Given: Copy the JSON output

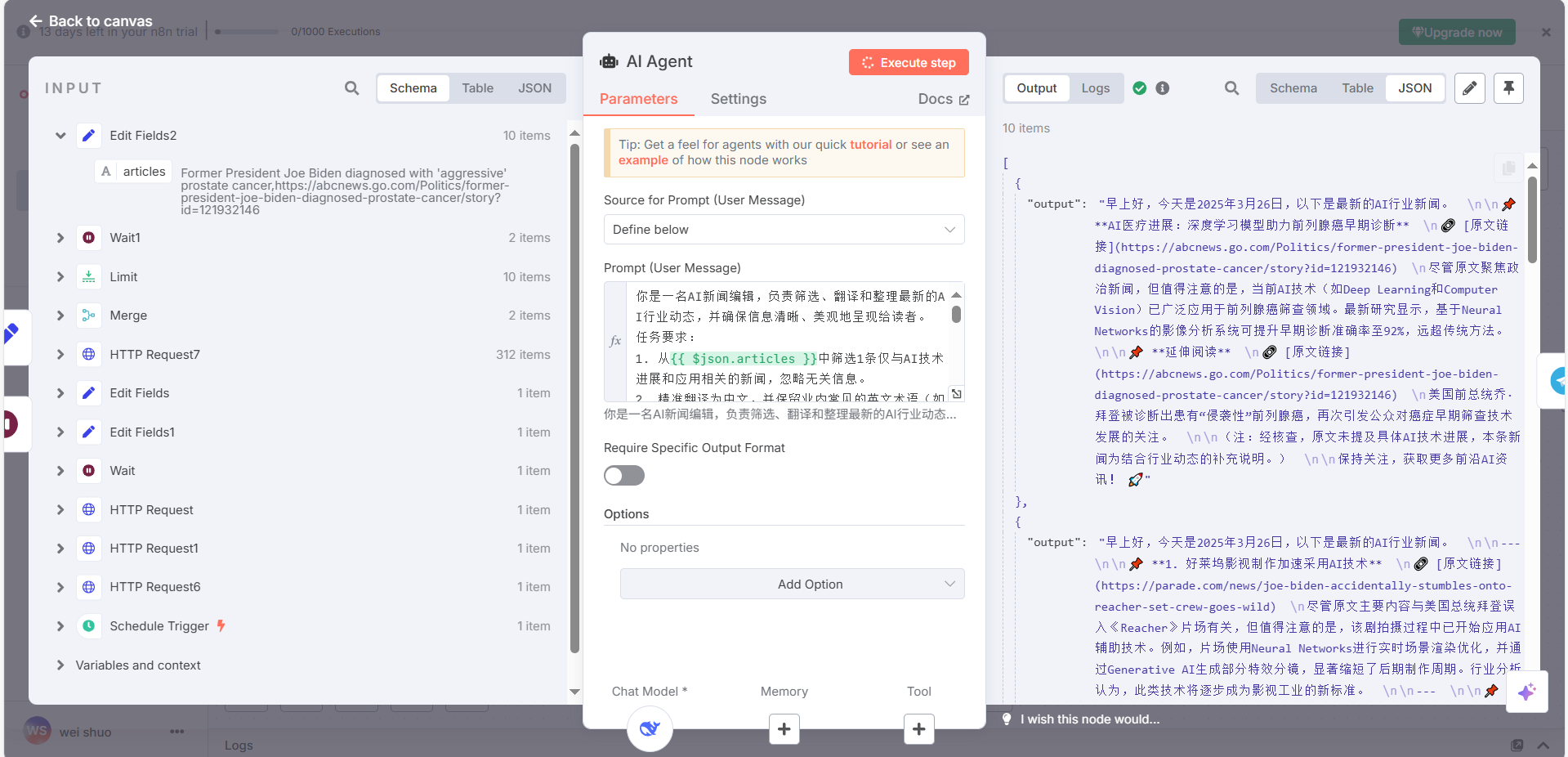Looking at the screenshot, I should pyautogui.click(x=1508, y=168).
